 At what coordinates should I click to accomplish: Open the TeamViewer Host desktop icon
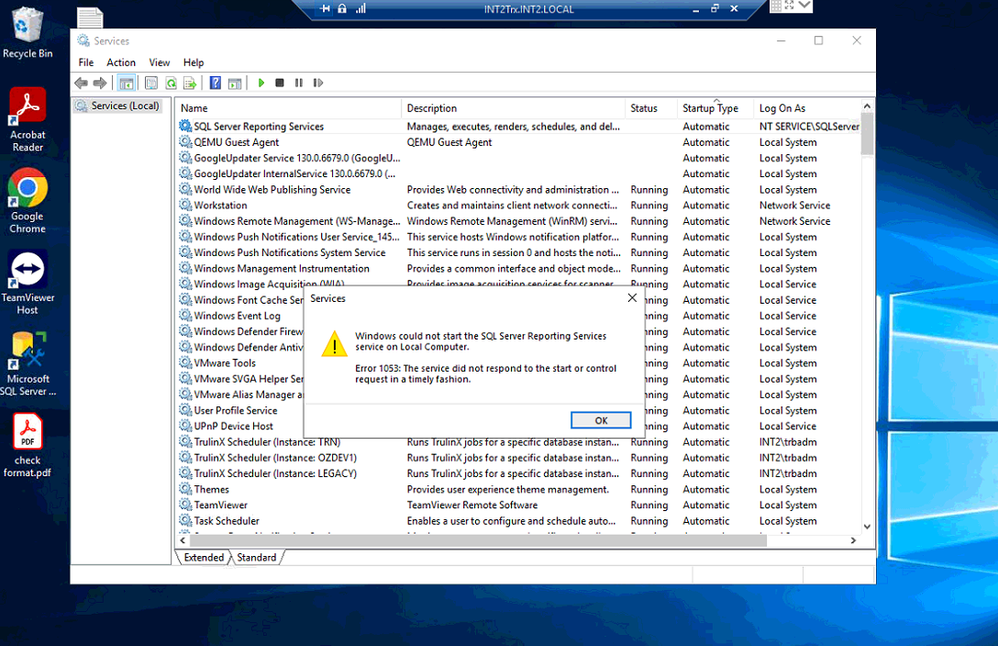27,282
